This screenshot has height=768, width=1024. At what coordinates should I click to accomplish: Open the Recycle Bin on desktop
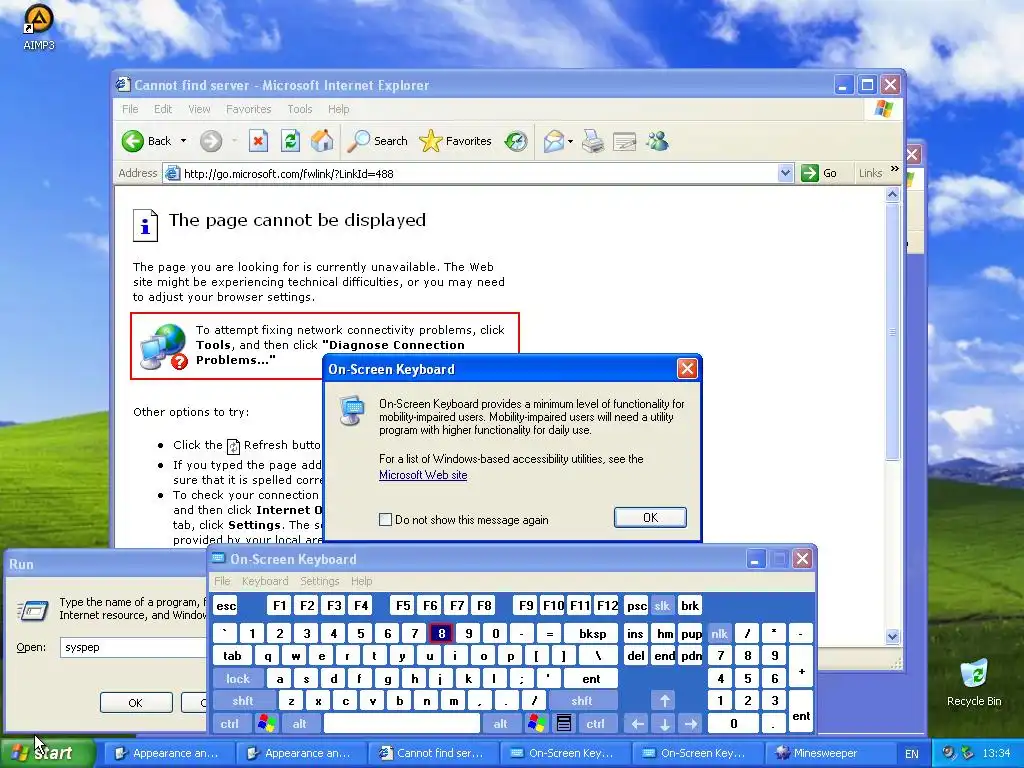[x=974, y=682]
